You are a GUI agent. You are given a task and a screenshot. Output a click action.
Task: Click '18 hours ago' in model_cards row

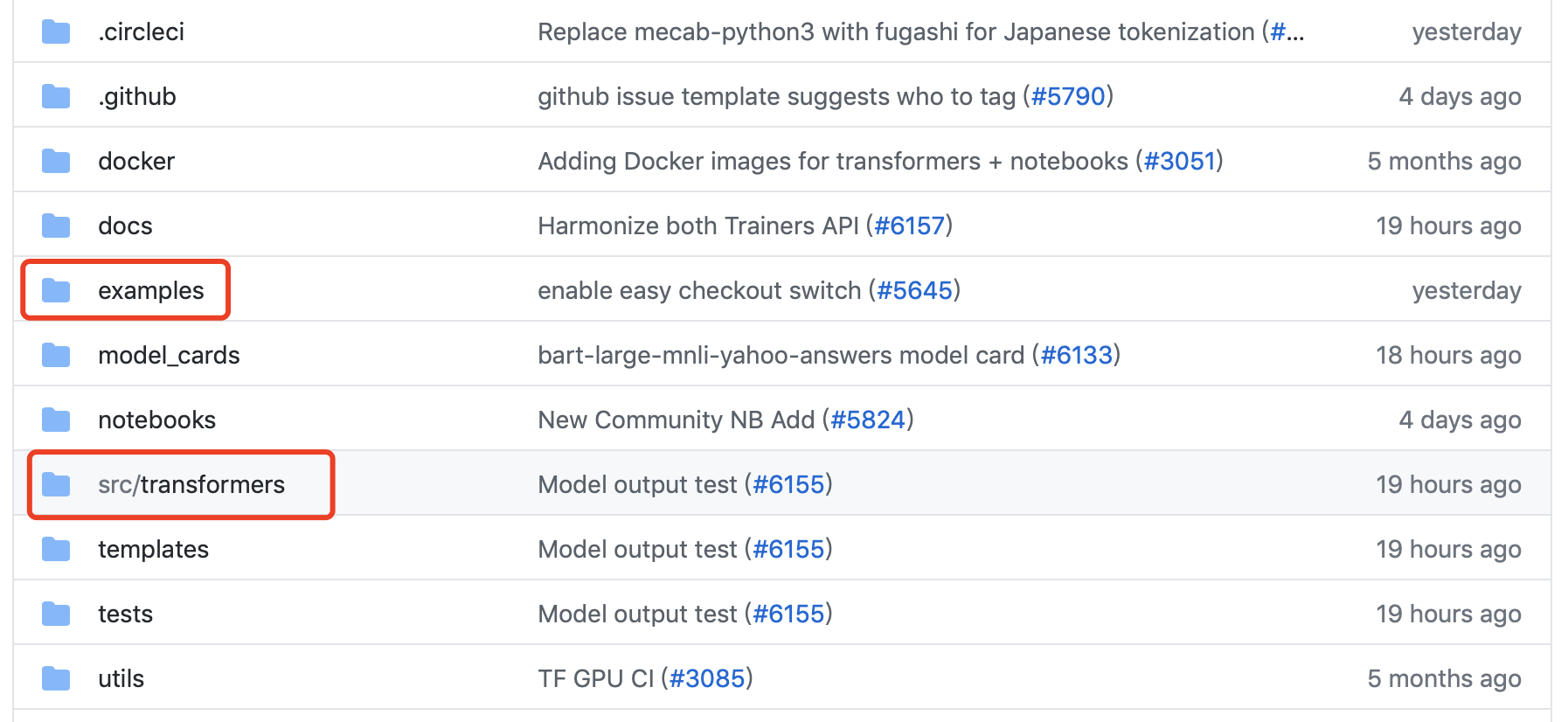point(1448,356)
